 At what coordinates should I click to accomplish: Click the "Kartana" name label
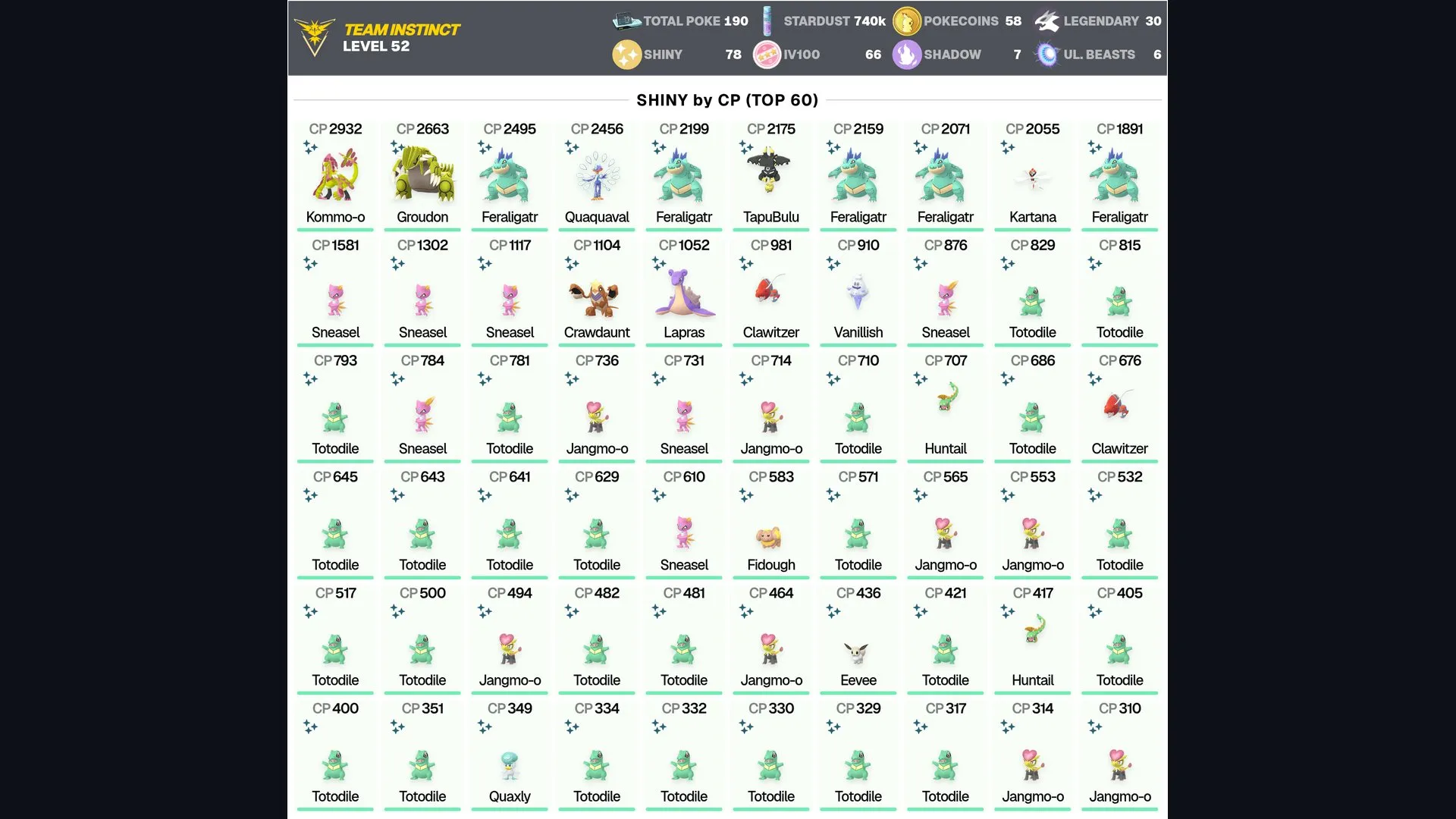pyautogui.click(x=1033, y=217)
